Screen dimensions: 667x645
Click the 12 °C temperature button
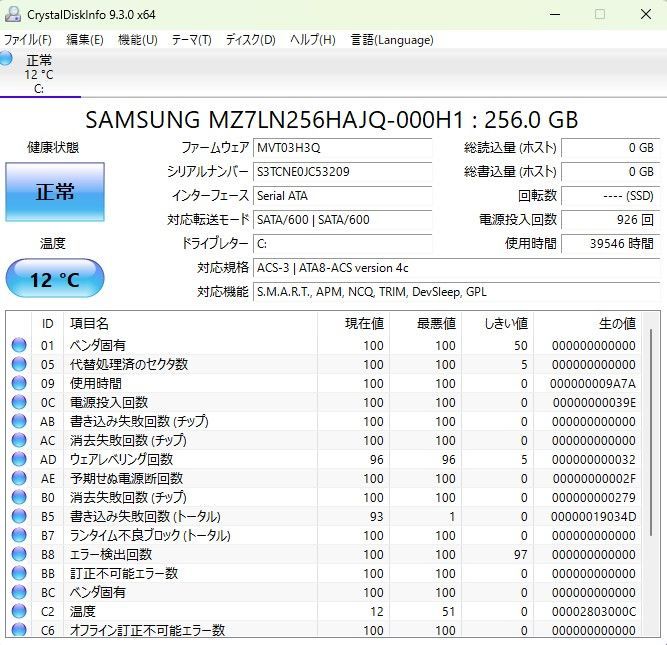click(55, 278)
